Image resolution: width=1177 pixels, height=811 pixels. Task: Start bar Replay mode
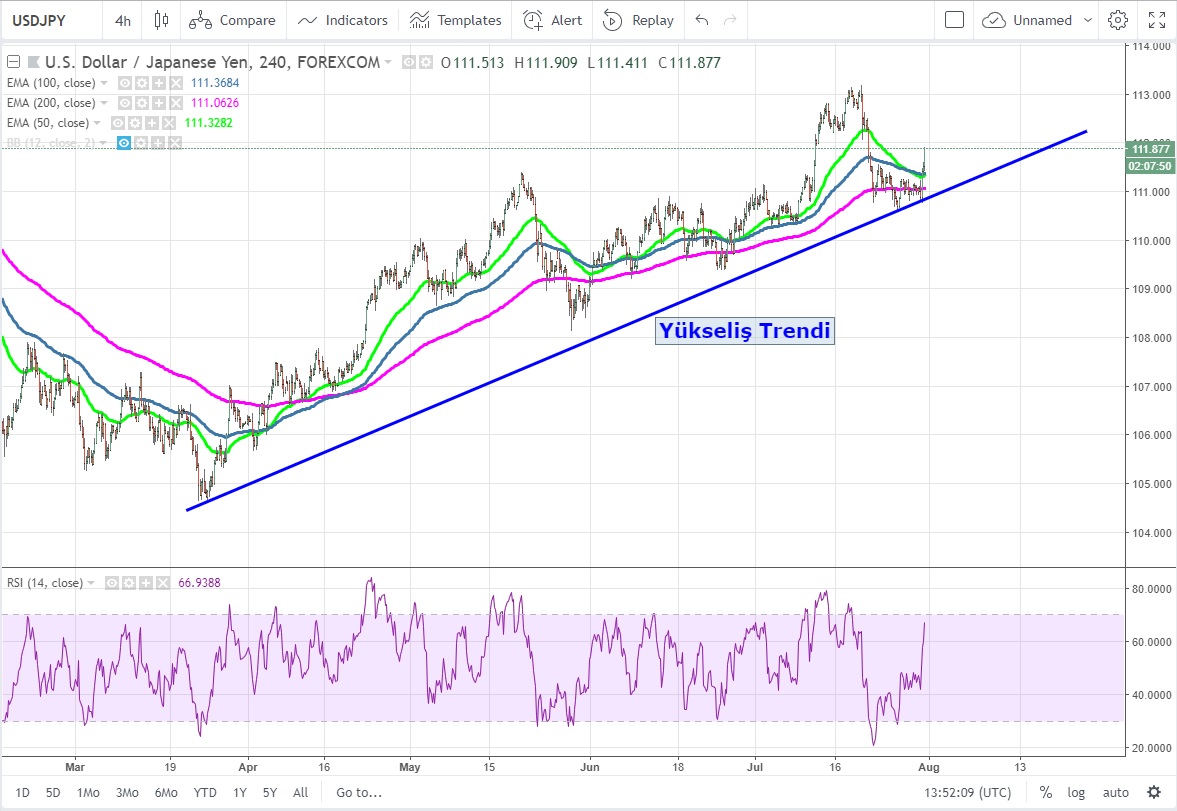coord(639,20)
